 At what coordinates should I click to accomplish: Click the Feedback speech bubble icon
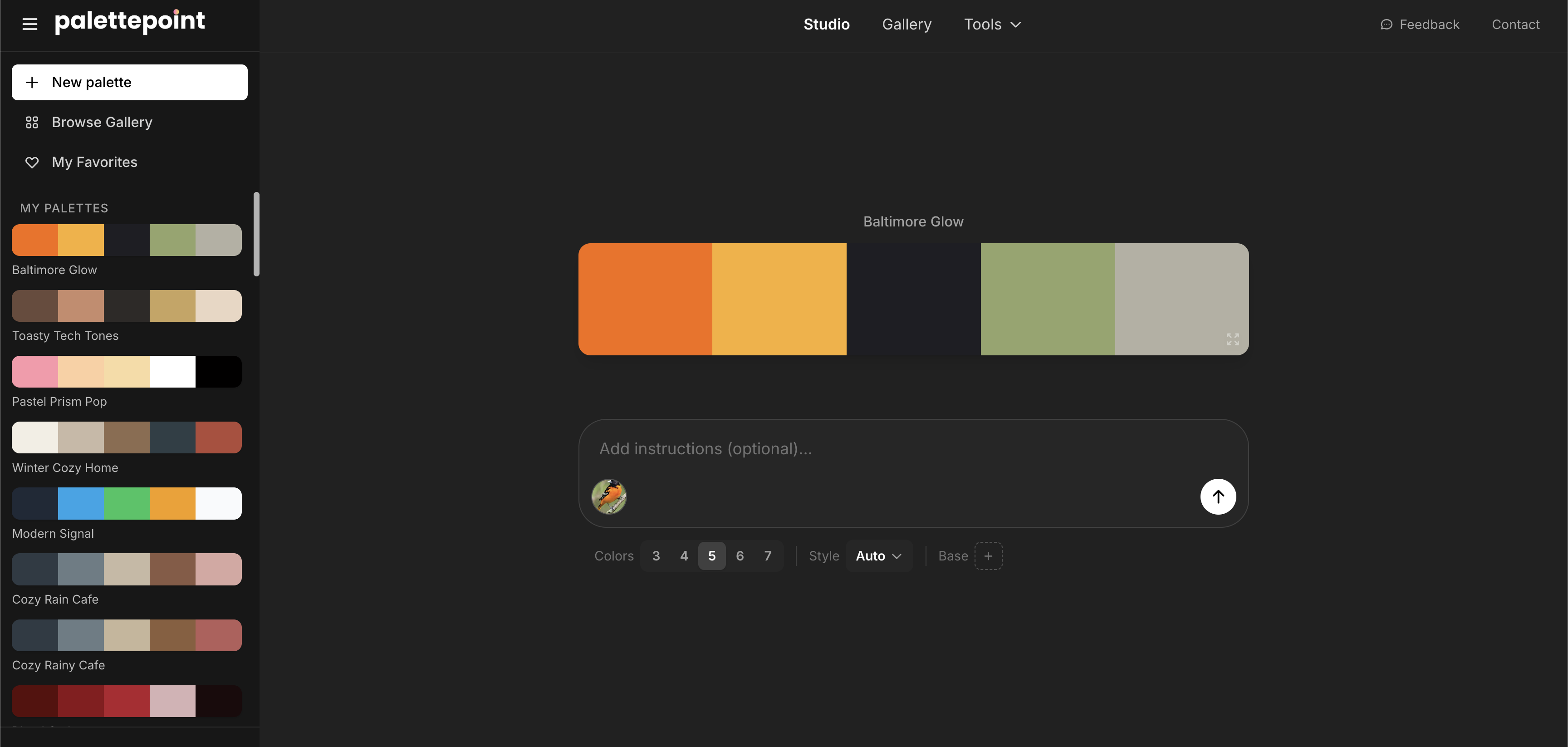(x=1386, y=25)
